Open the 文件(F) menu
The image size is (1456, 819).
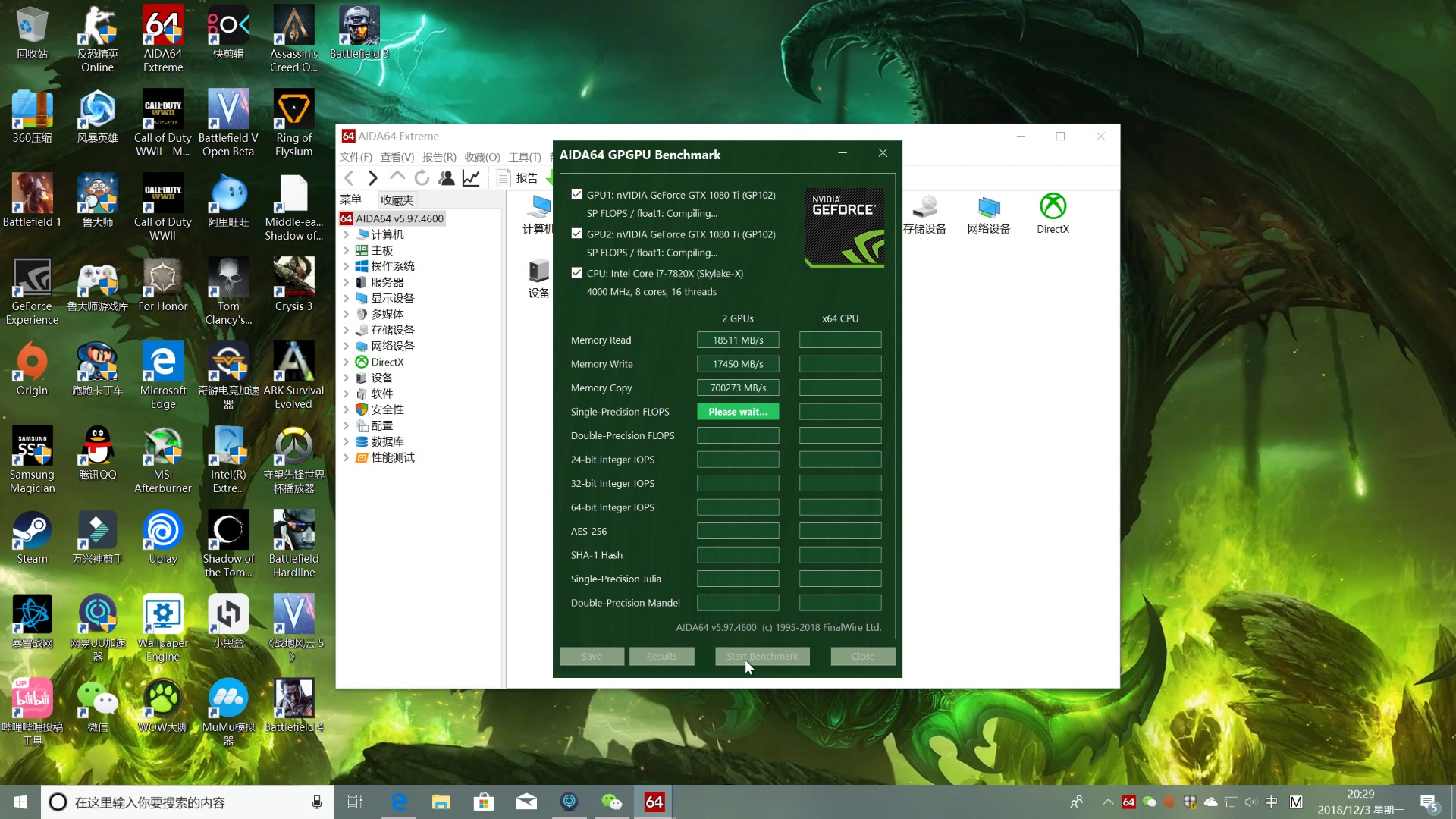(x=356, y=157)
